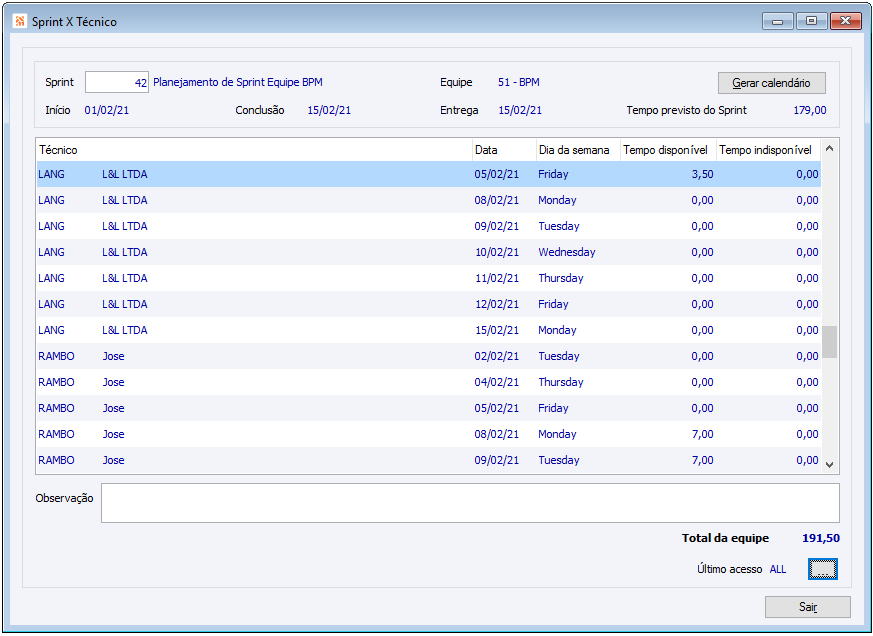This screenshot has height=636, width=873.
Task: Click the Sprint X Técnico app icon
Action: pyautogui.click(x=20, y=21)
